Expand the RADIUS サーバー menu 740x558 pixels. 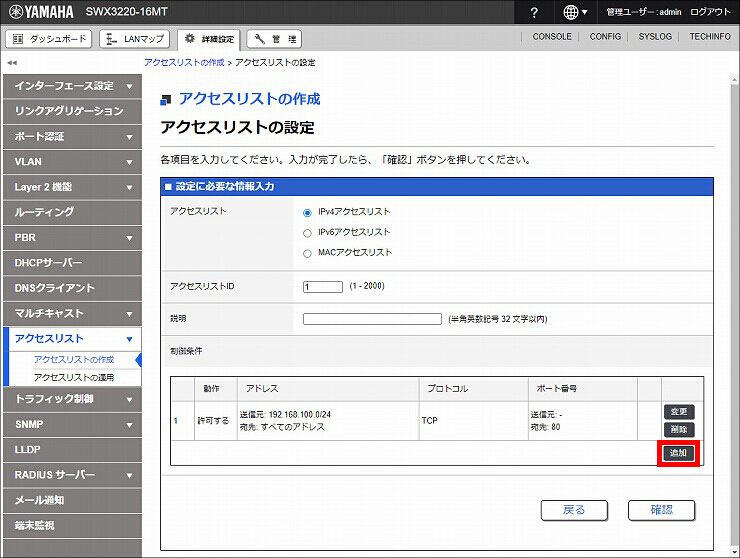point(72,475)
